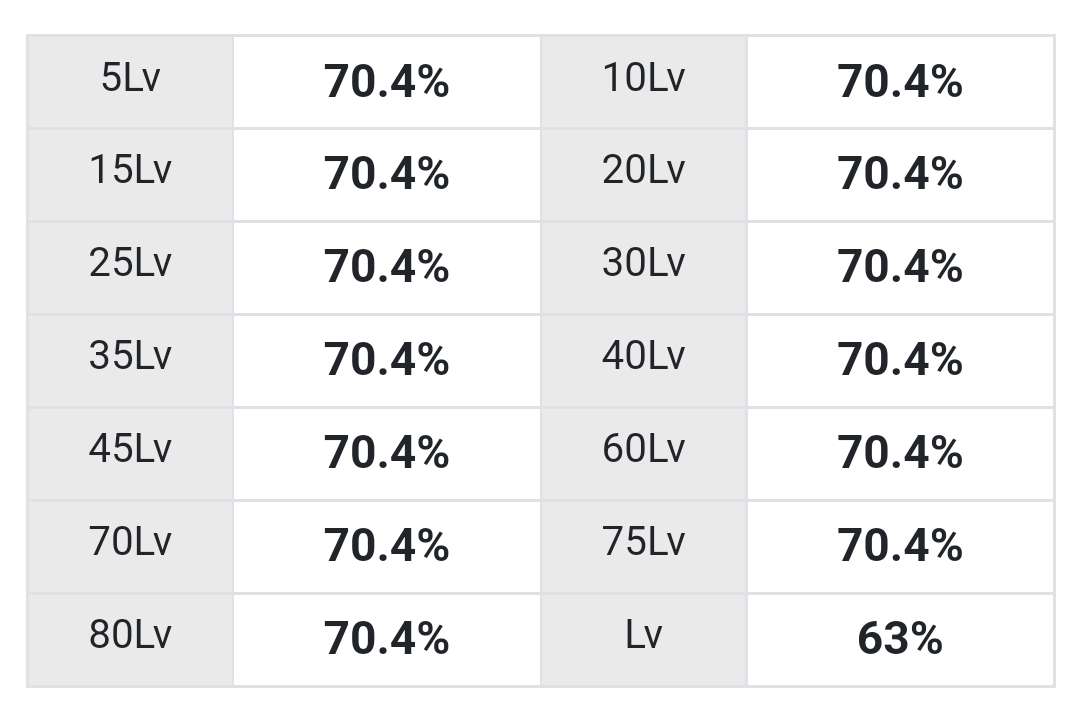The image size is (1078, 714).
Task: Click the 63% value cell
Action: (900, 640)
